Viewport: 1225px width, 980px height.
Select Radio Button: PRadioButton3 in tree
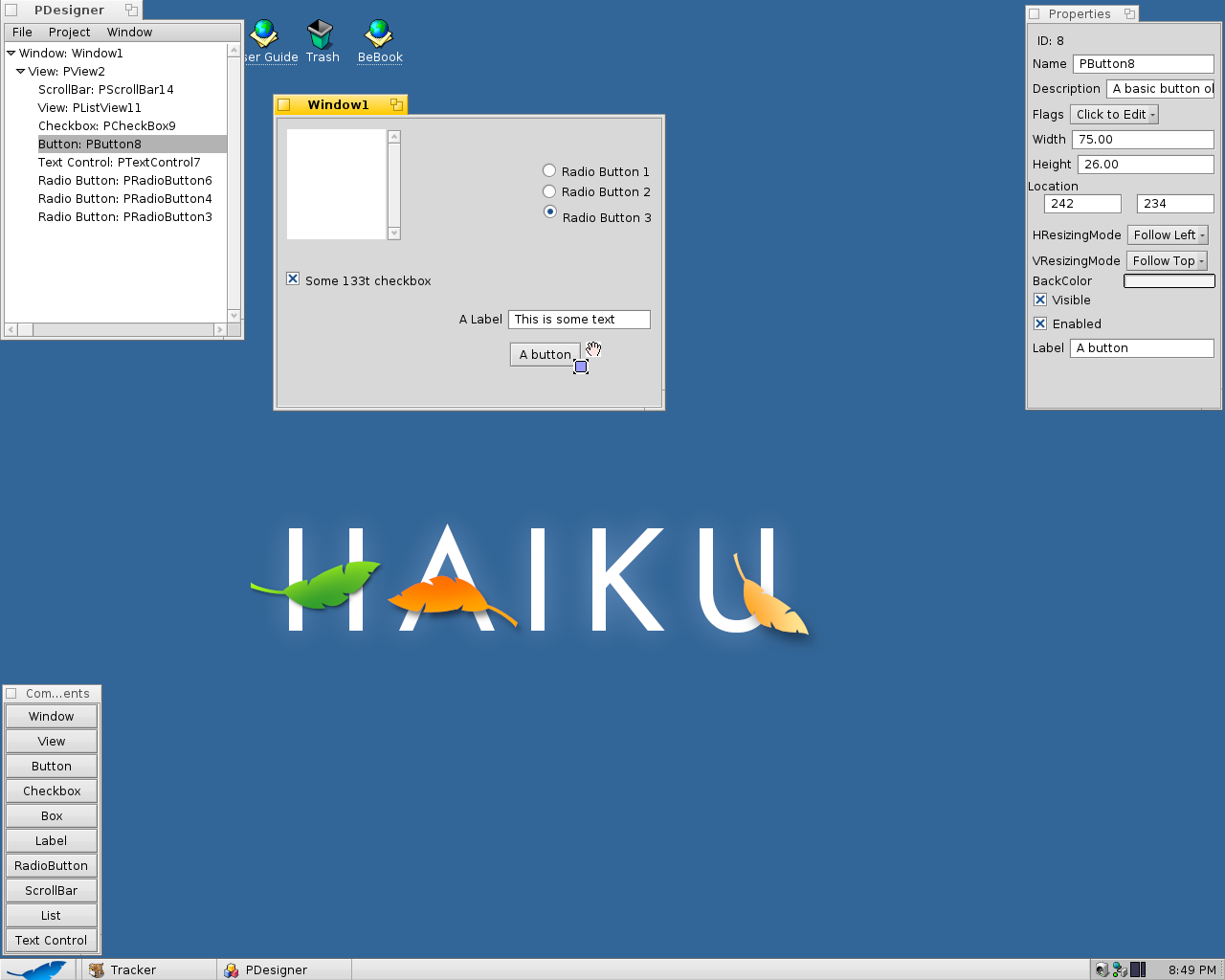(125, 217)
